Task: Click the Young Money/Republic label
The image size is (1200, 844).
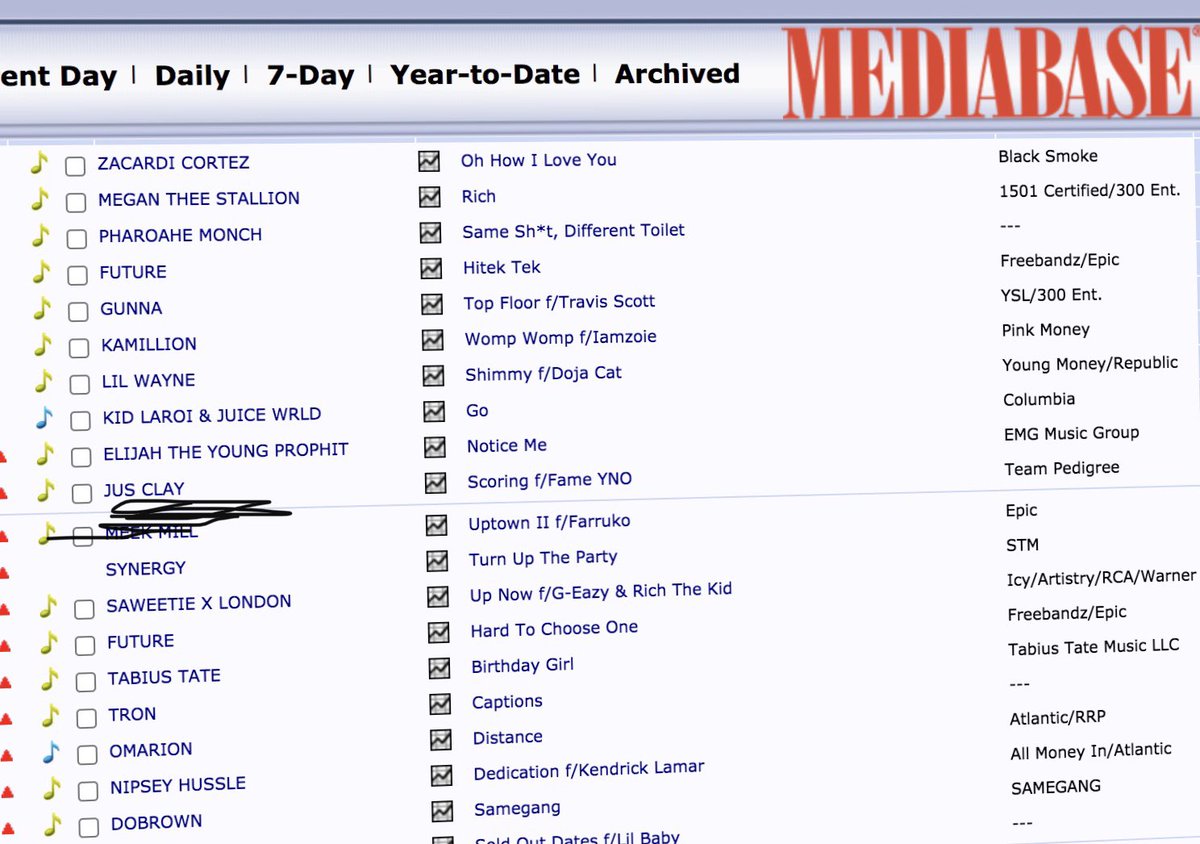Action: pos(1090,364)
